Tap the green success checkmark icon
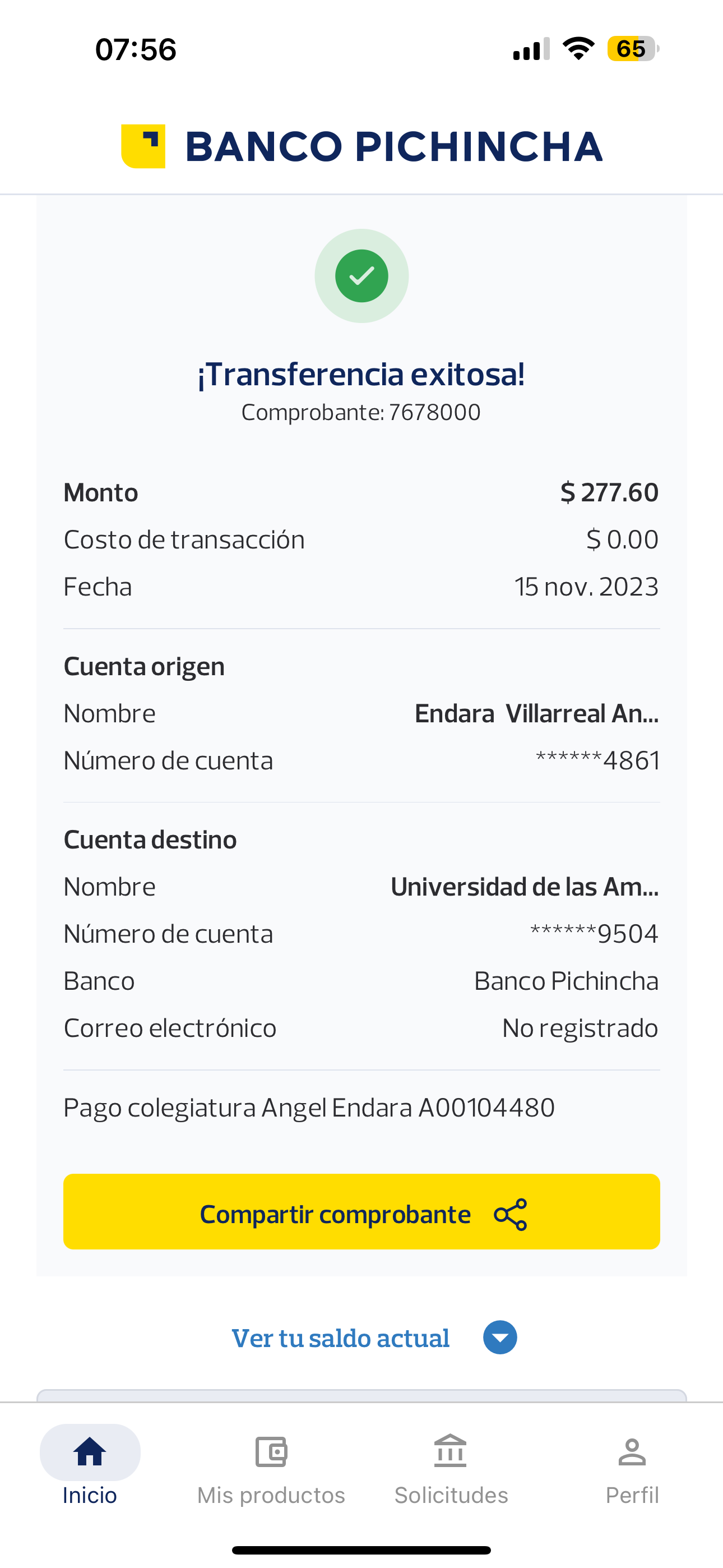 [x=361, y=276]
